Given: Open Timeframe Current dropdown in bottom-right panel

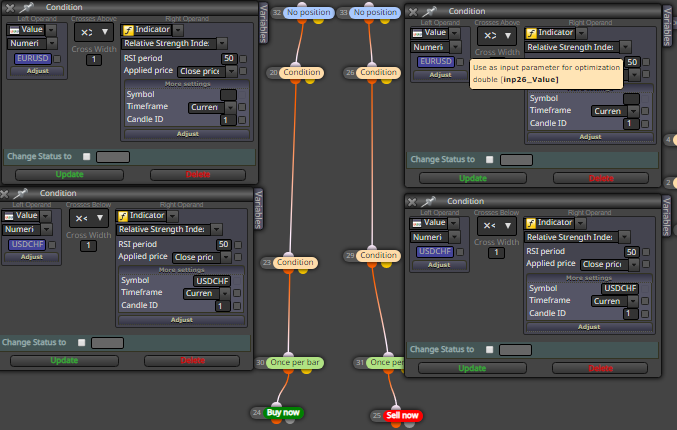Looking at the screenshot, I should (633, 301).
